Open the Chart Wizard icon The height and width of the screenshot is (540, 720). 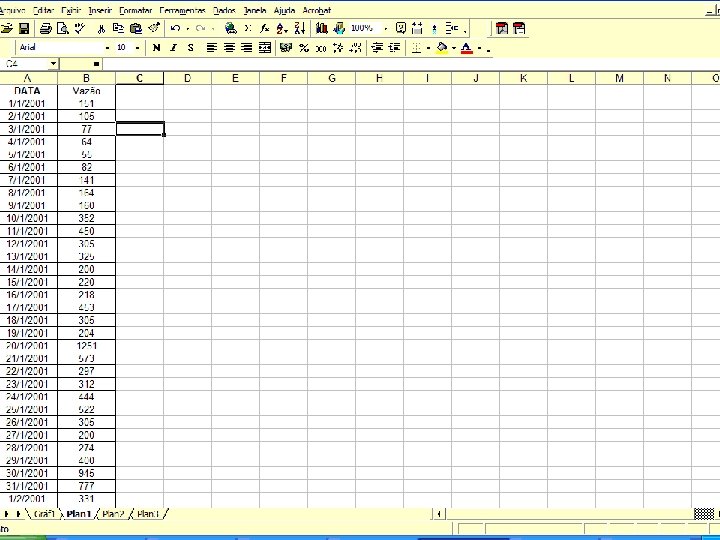coord(321,28)
